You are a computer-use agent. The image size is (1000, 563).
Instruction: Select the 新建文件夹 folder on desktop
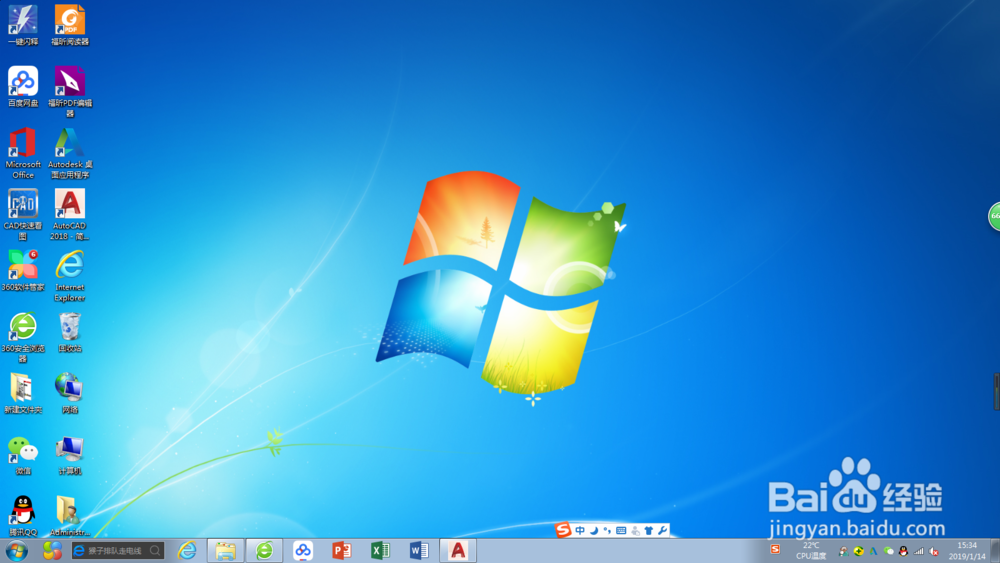pyautogui.click(x=23, y=393)
